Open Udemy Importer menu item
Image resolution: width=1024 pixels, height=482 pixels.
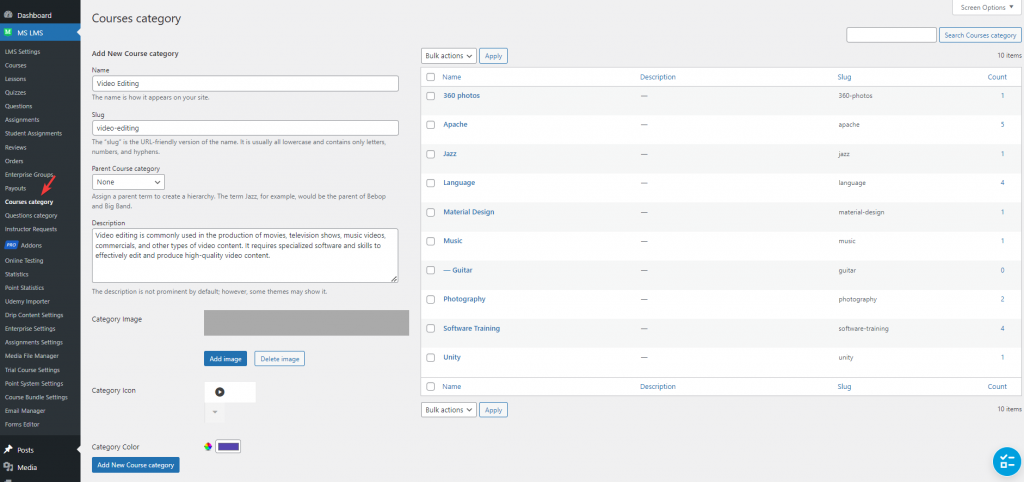pyautogui.click(x=27, y=301)
